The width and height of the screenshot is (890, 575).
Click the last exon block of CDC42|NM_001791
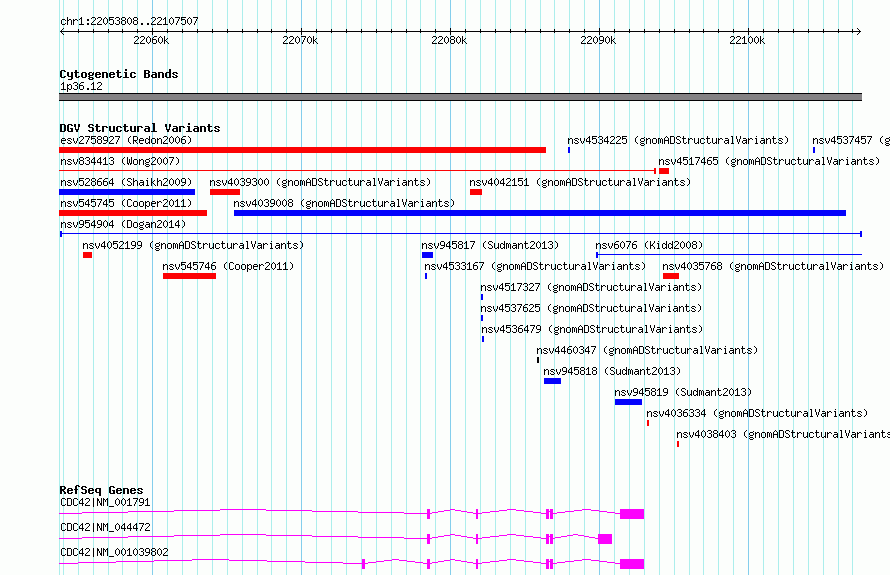[632, 514]
